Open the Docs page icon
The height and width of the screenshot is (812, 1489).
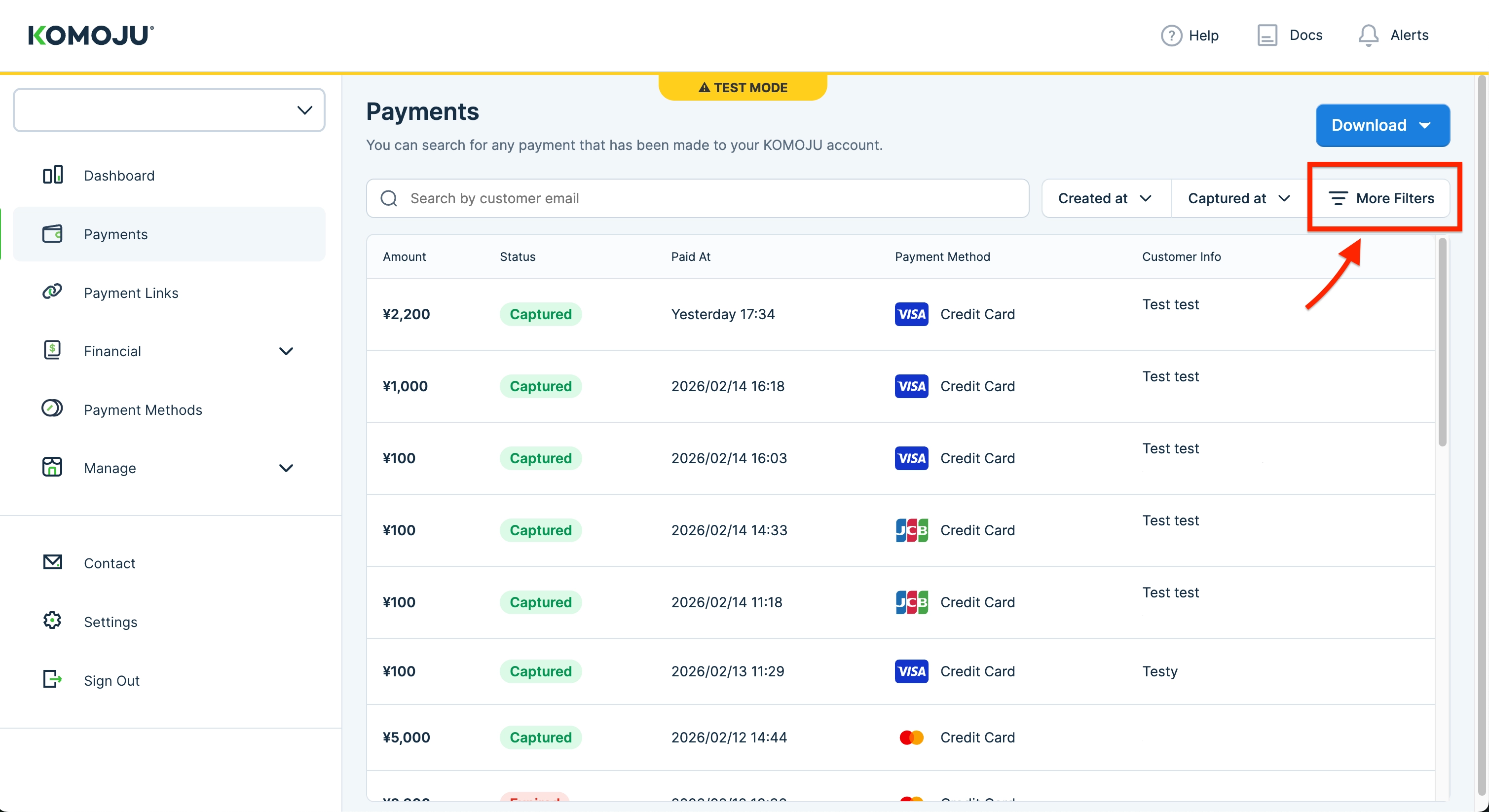1266,36
